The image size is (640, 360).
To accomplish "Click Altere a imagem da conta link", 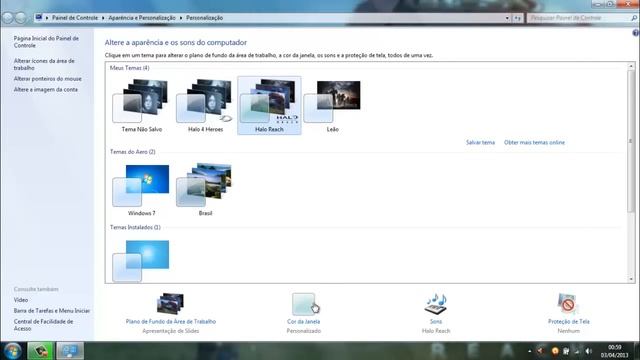I will tap(45, 89).
